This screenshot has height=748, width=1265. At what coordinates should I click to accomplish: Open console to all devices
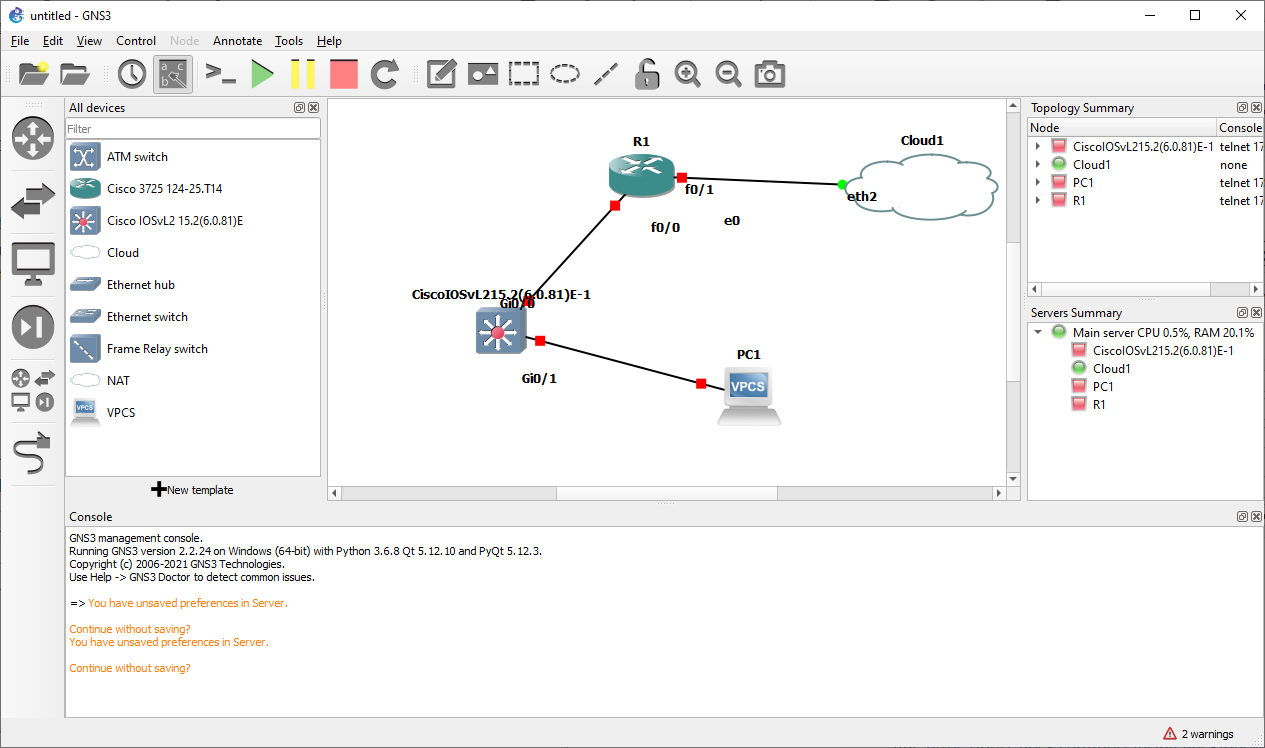pyautogui.click(x=220, y=74)
